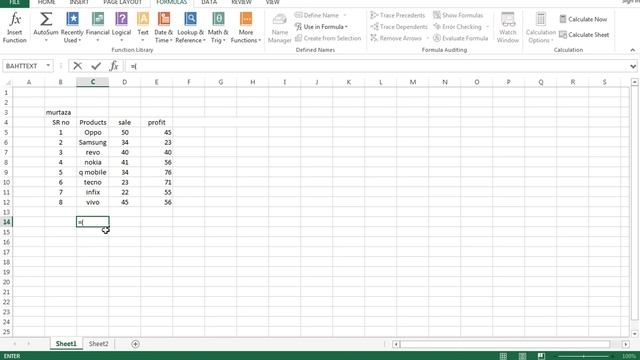Open Use in Formula dropdown
This screenshot has width=640, height=360.
pos(321,27)
